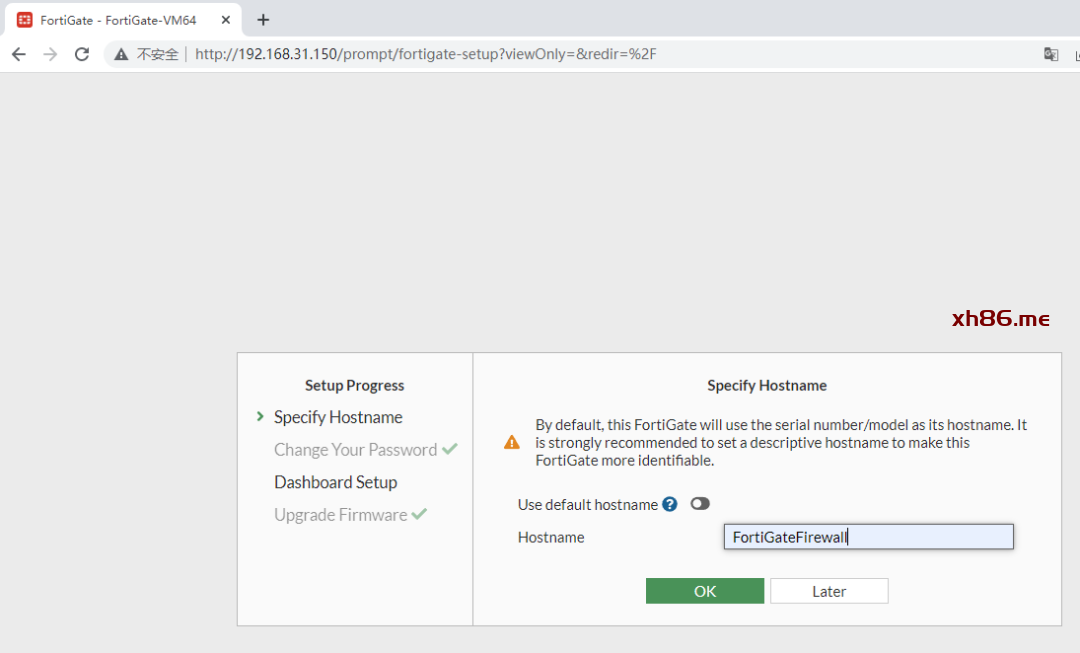Select the Upgrade Firmware setup step

coord(340,515)
